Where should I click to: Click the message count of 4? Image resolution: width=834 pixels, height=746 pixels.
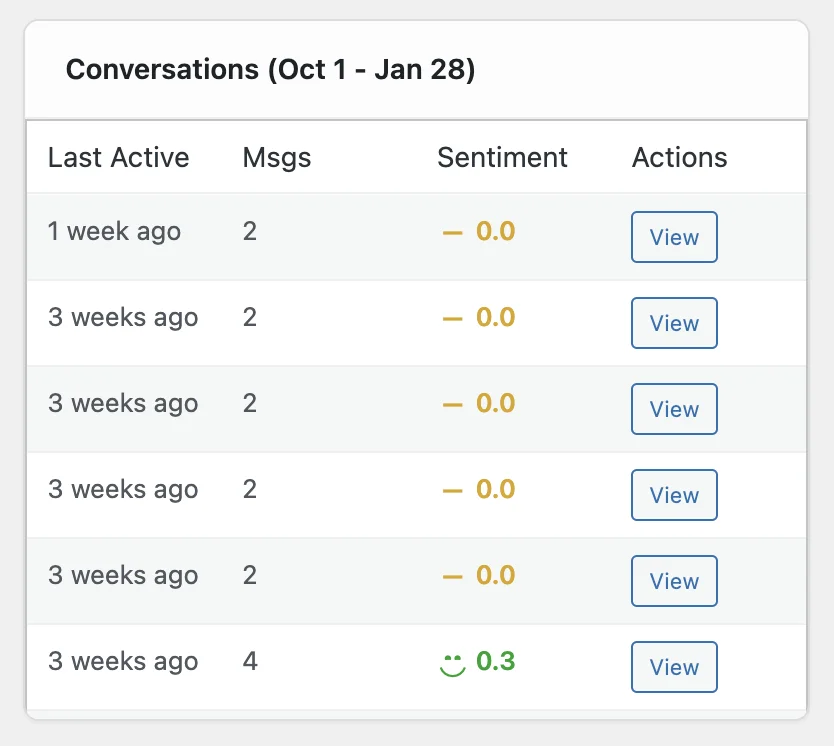click(250, 662)
